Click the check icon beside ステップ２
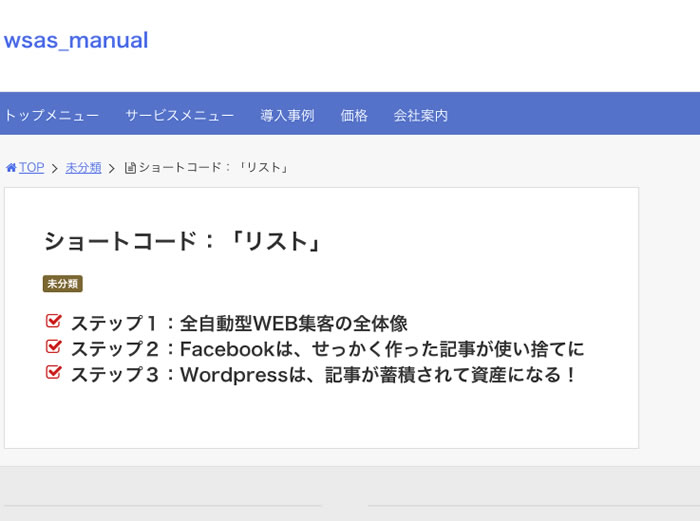Screen dimensions: 700x521 [54, 348]
